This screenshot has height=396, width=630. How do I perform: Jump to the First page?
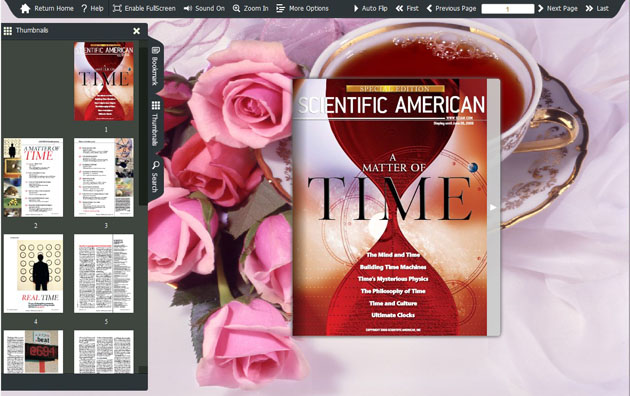click(x=407, y=8)
